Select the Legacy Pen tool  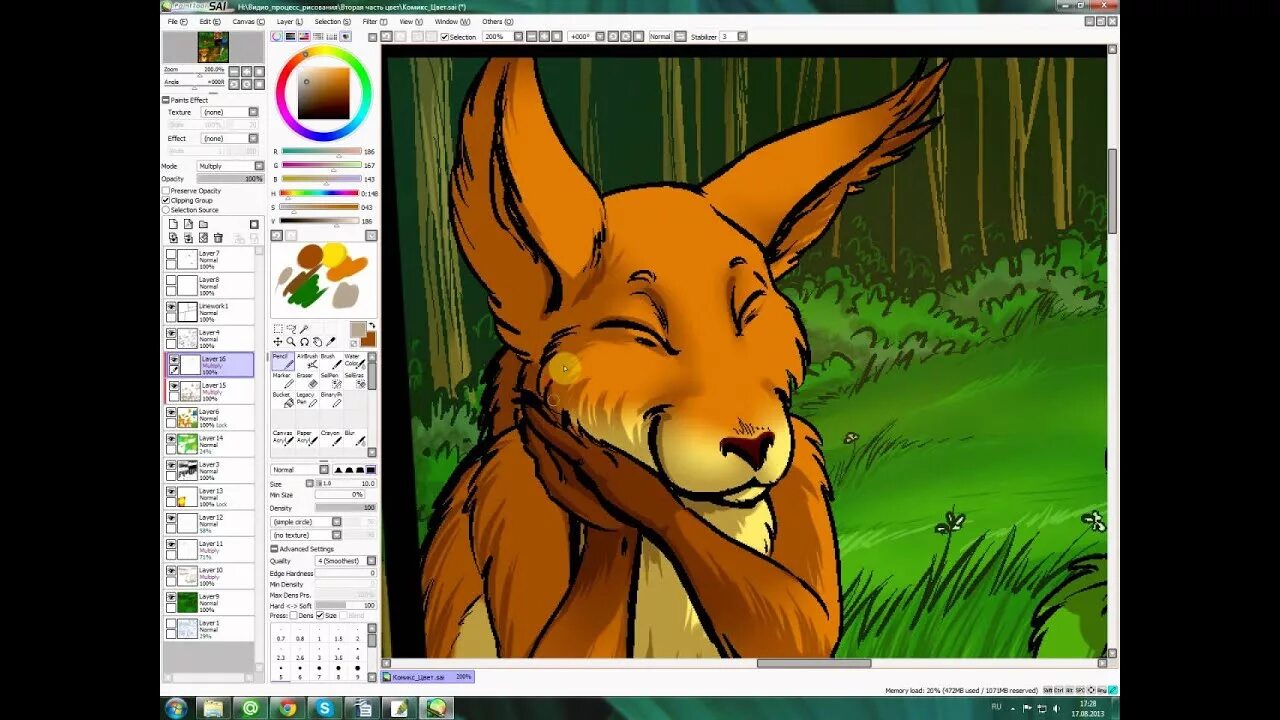point(306,399)
